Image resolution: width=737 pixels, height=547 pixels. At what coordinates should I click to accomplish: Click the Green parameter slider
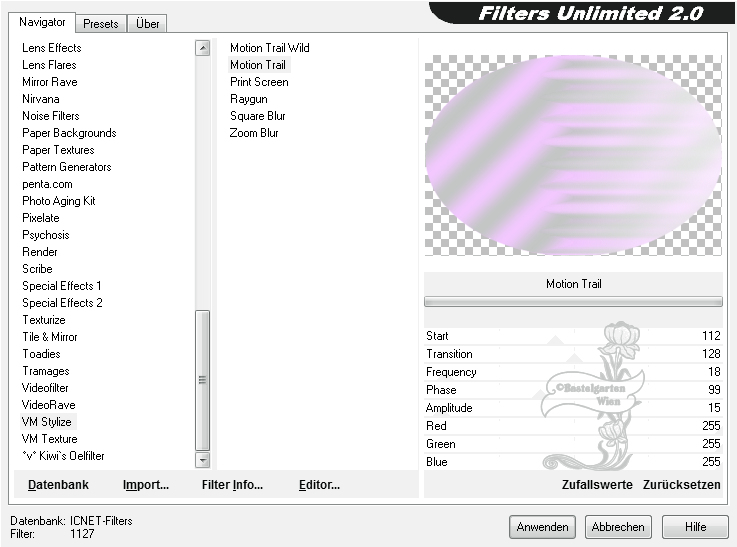click(x=573, y=444)
